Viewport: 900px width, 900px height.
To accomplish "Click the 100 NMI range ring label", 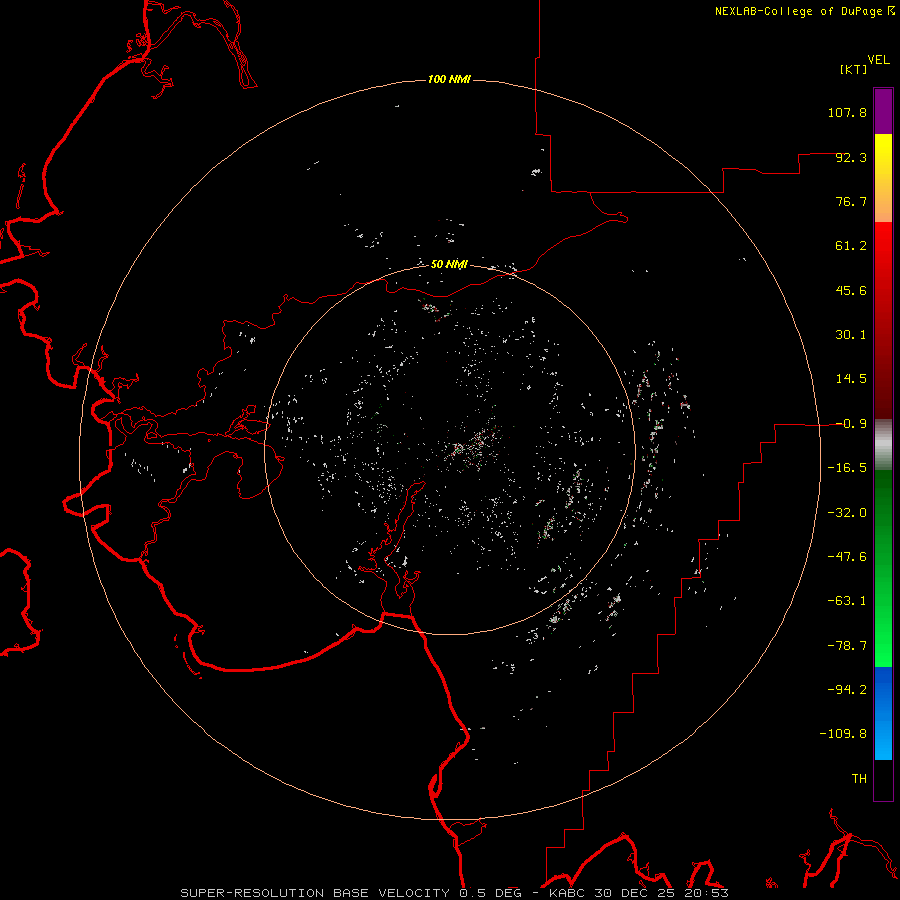I will [449, 79].
